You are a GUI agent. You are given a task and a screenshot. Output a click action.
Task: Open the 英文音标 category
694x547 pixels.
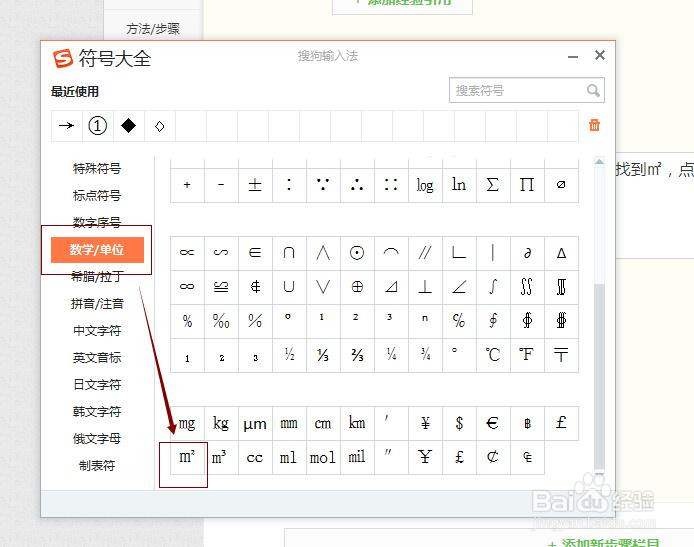pos(97,358)
